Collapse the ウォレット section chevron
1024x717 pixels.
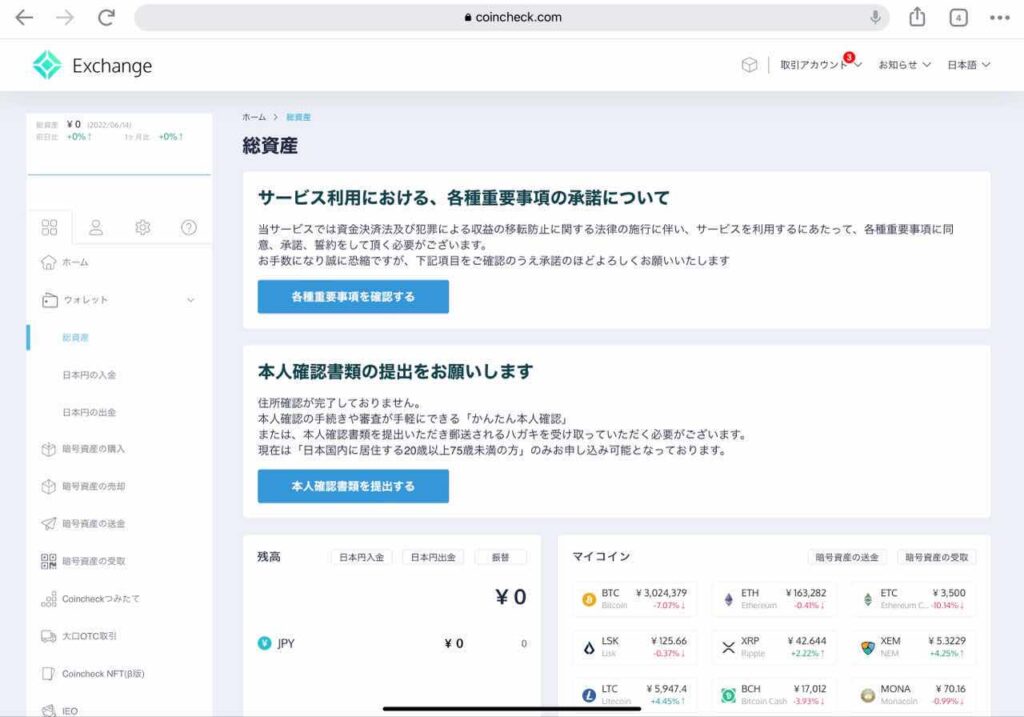191,300
